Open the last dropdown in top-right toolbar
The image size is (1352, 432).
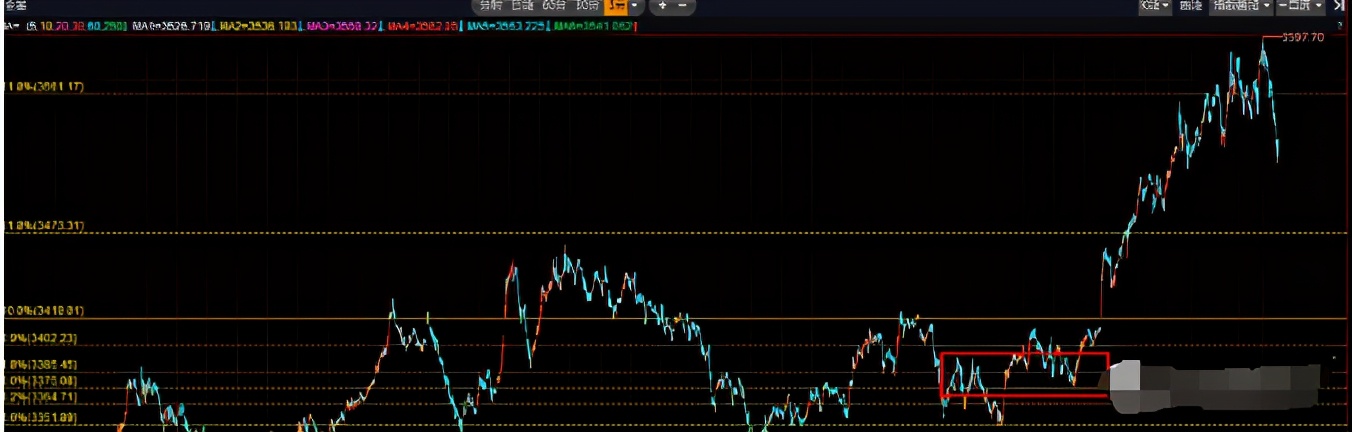[x=1301, y=6]
